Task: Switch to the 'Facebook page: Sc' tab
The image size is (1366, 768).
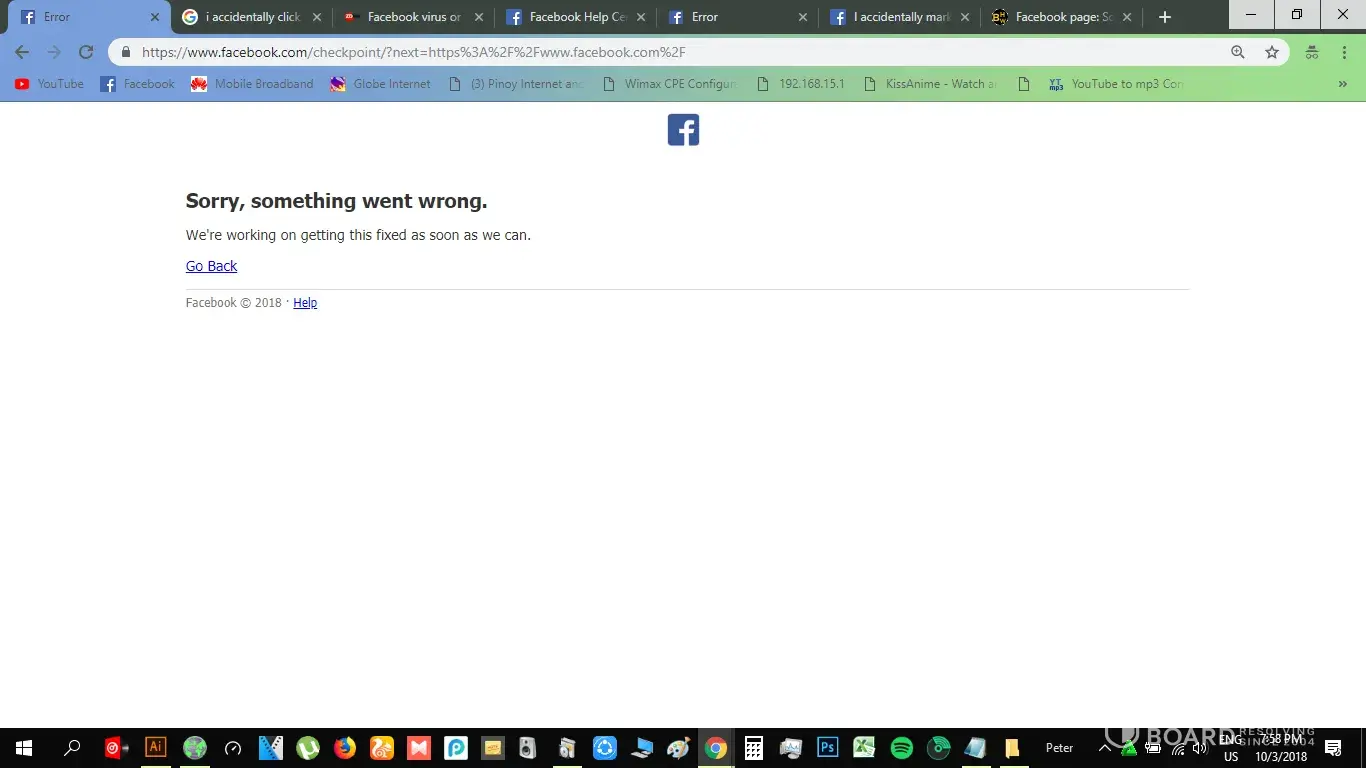Action: (x=1062, y=17)
